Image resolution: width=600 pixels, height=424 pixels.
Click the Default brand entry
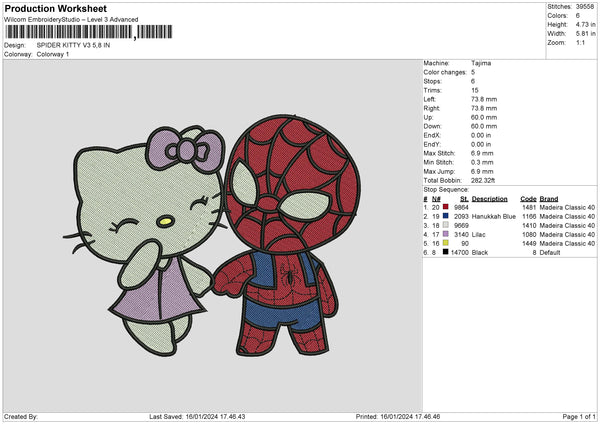tap(550, 253)
